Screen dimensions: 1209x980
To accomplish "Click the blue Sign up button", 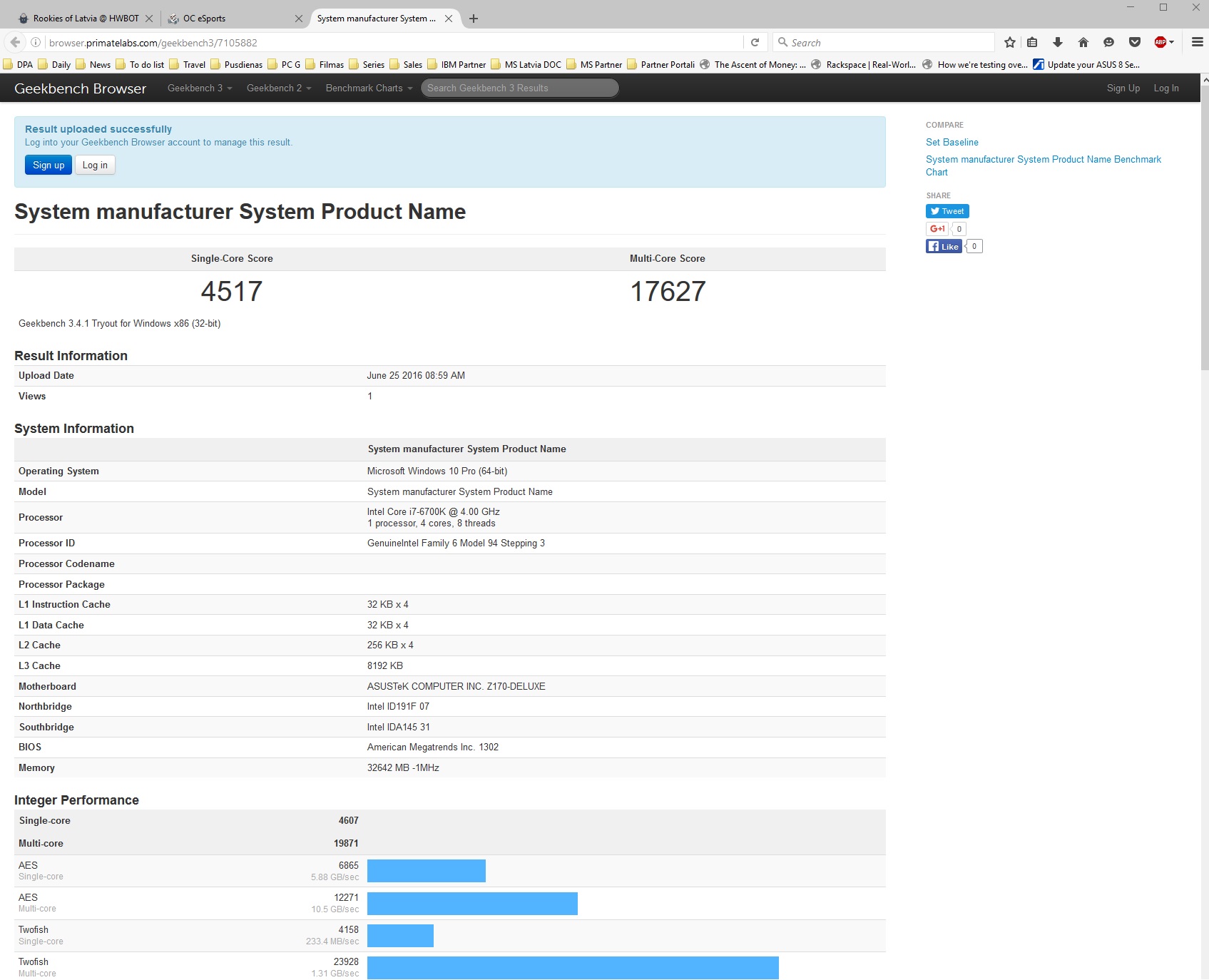I will pyautogui.click(x=49, y=165).
